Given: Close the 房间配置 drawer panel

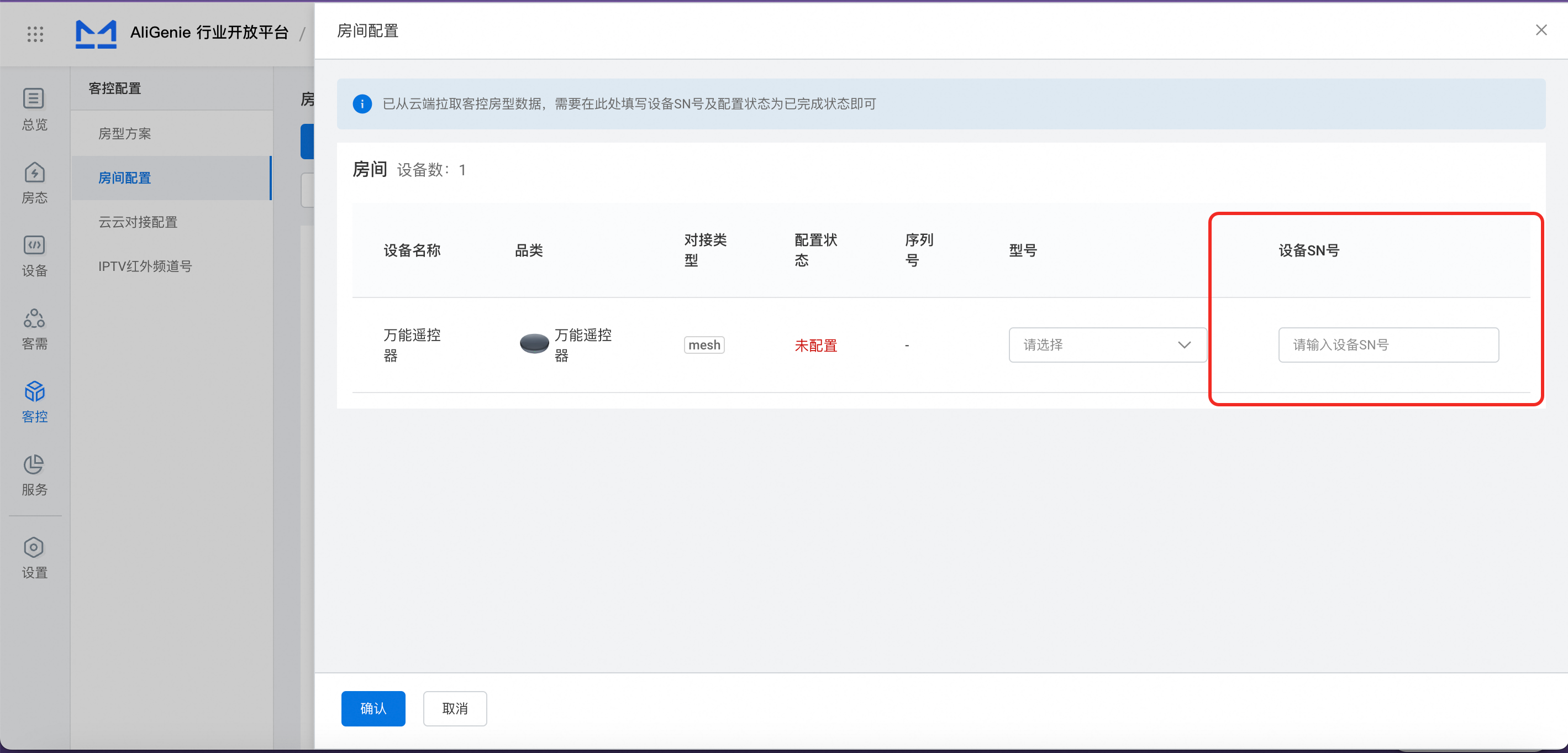Looking at the screenshot, I should point(1540,30).
